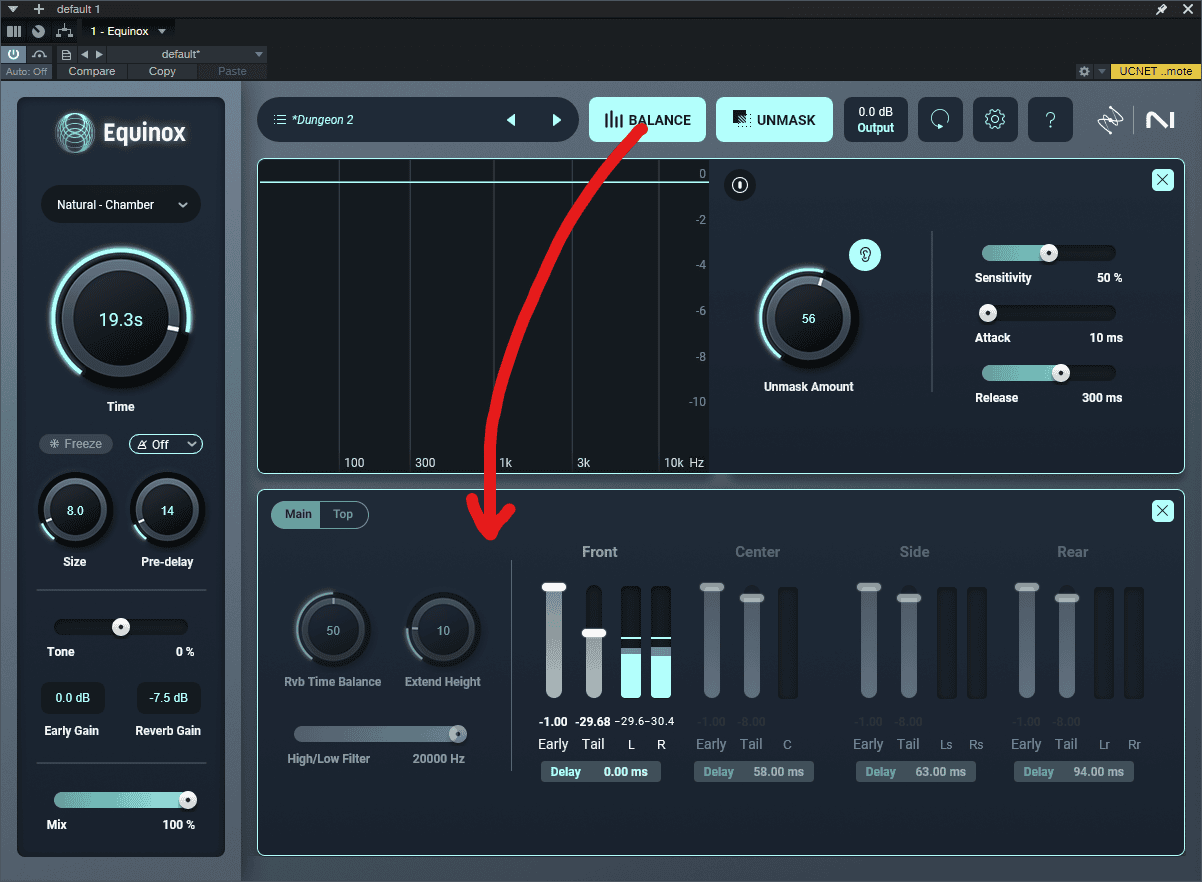Click the Early Gain value field
Screen dimensions: 1202x882
(x=72, y=698)
